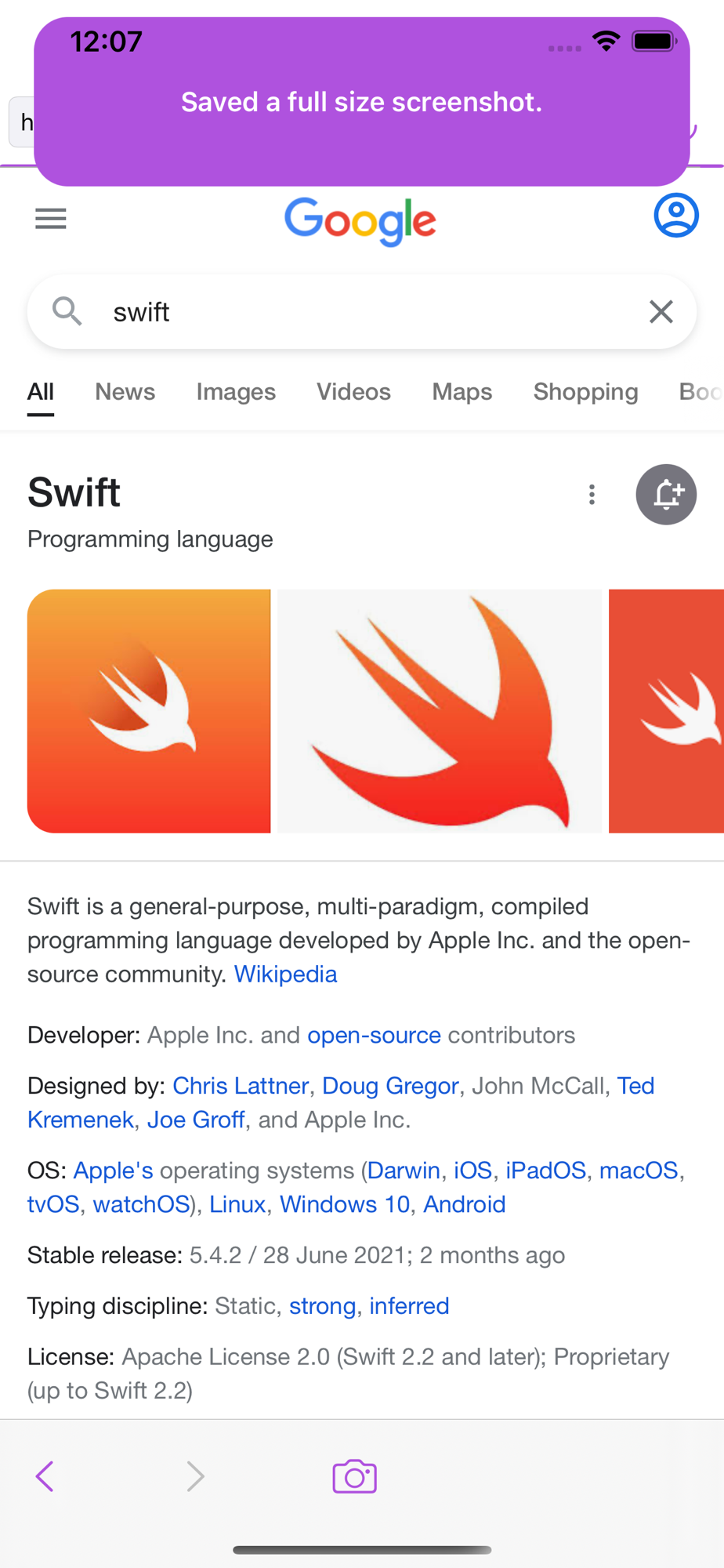
Task: Tap the Saved a full size screenshot banner
Action: [x=362, y=102]
